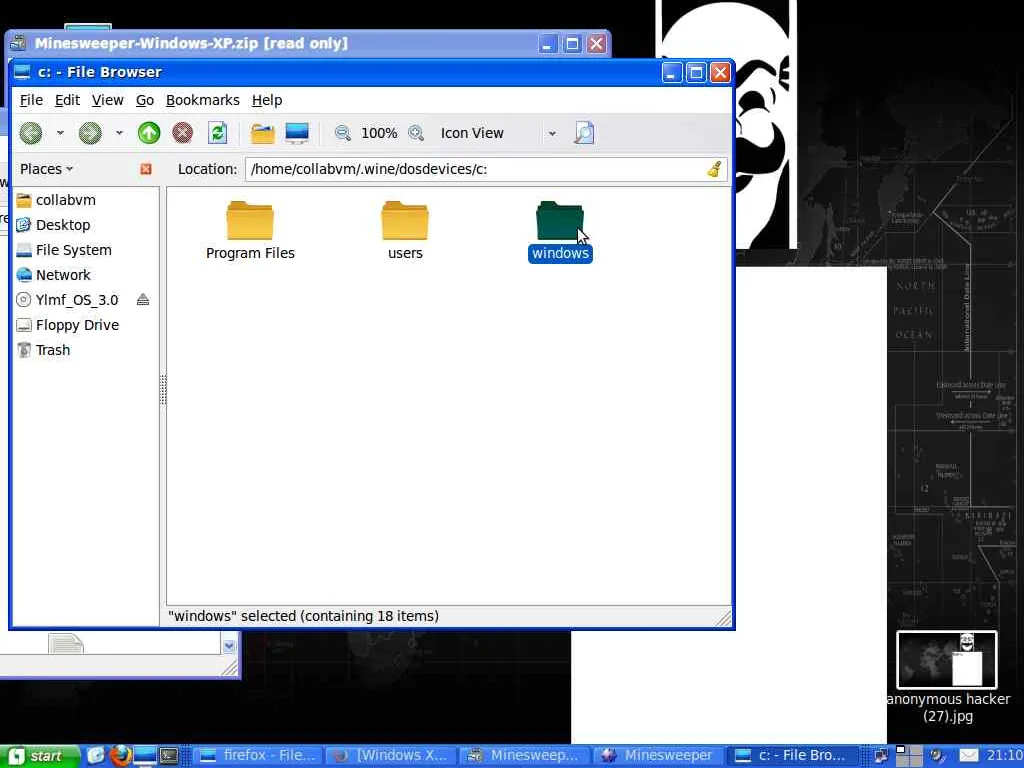The width and height of the screenshot is (1024, 768).
Task: Click the volume tray icon
Action: pos(938,756)
